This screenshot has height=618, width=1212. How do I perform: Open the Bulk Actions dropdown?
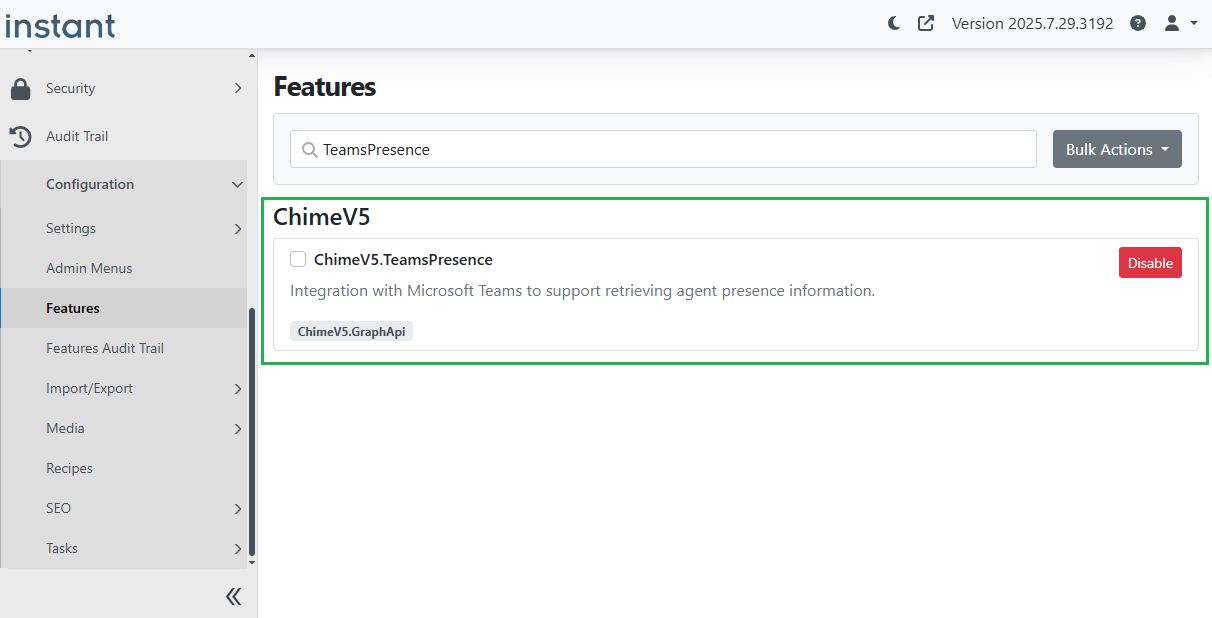tap(1117, 149)
